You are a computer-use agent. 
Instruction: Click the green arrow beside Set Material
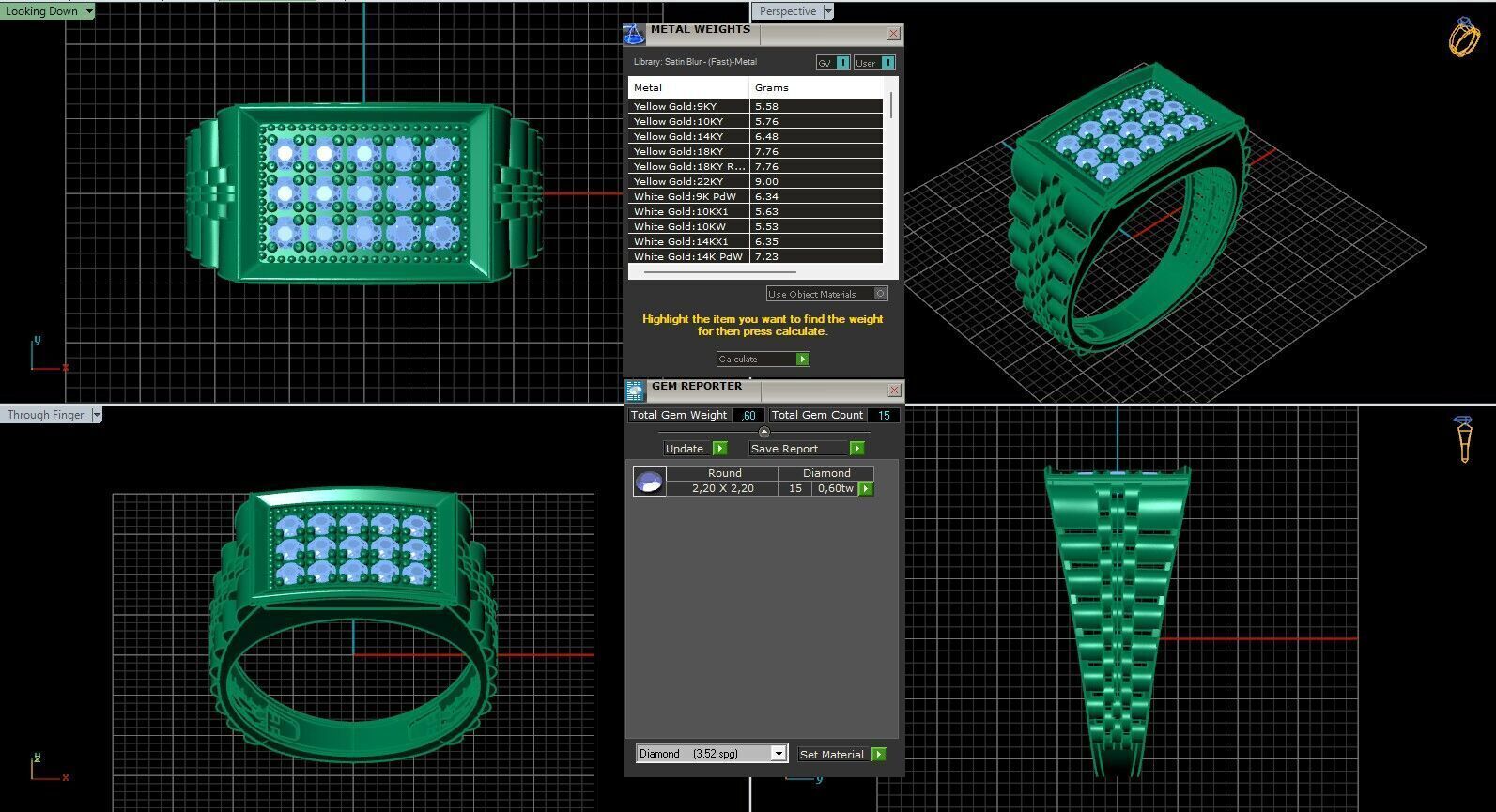(x=878, y=754)
